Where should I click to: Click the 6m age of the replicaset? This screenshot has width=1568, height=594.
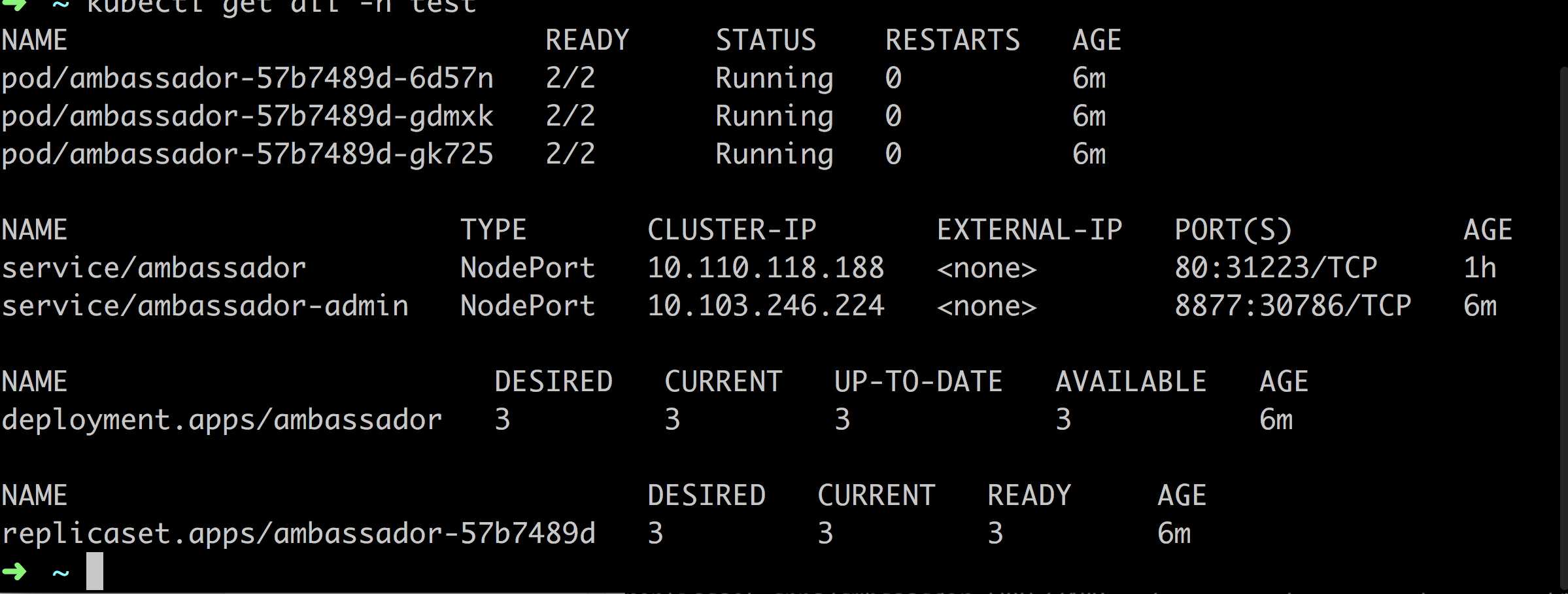1174,534
